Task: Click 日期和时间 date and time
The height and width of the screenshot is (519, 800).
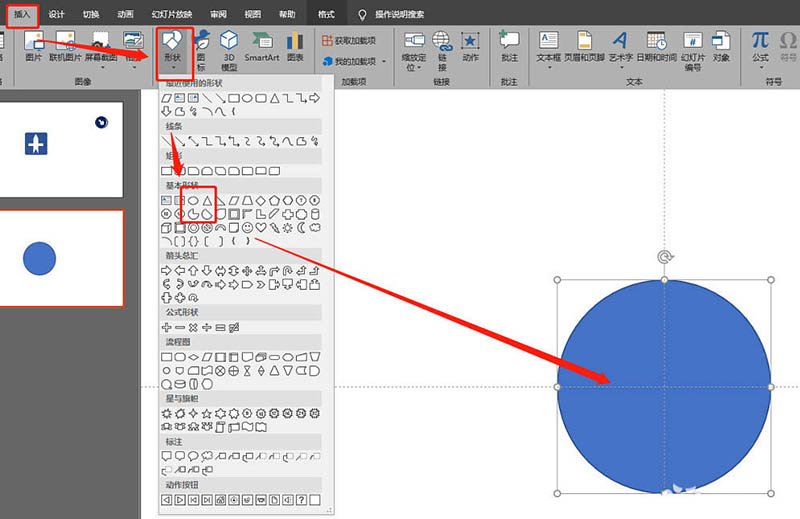Action: click(x=657, y=46)
